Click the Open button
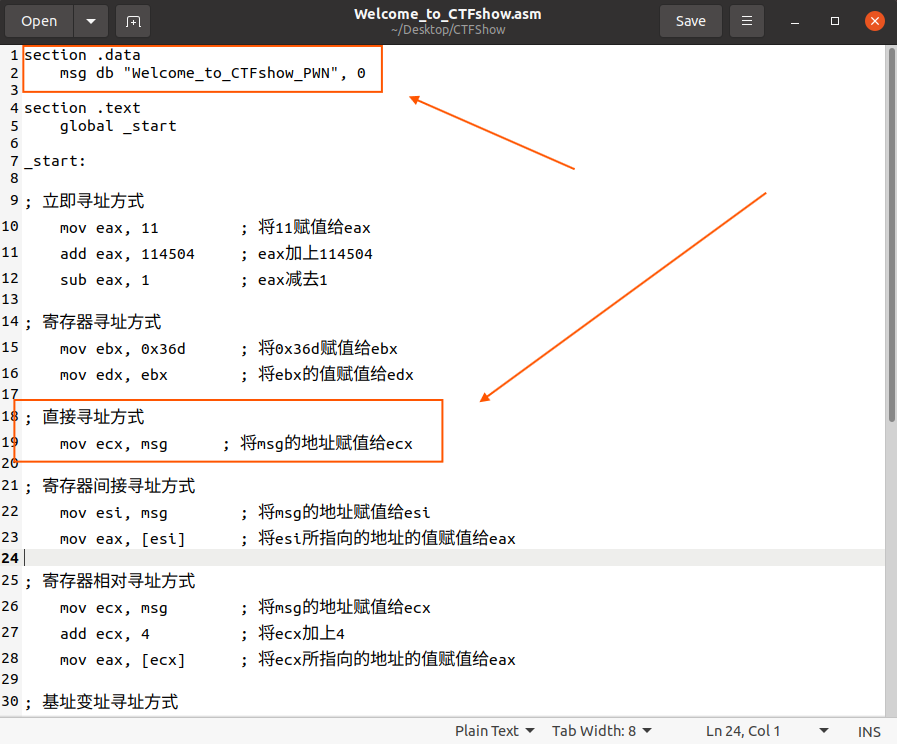The image size is (897, 744). (x=39, y=21)
